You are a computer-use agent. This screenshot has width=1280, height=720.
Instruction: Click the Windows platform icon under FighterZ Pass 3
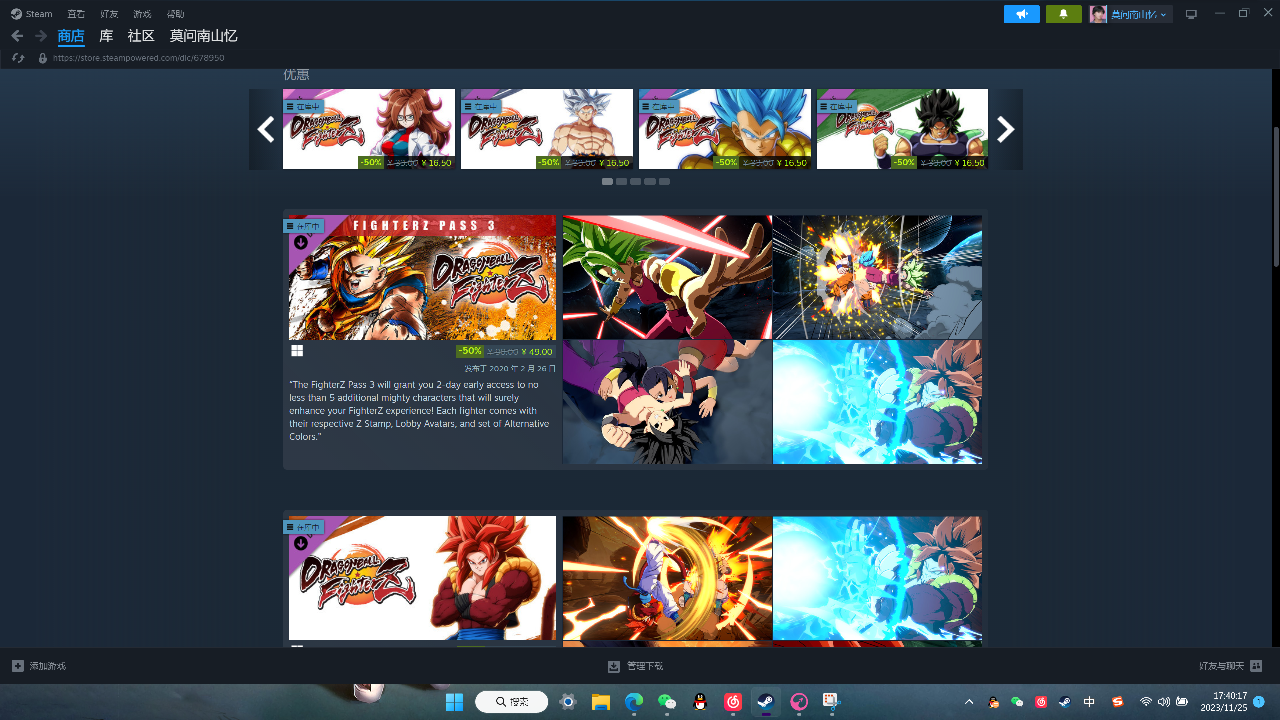pyautogui.click(x=297, y=351)
